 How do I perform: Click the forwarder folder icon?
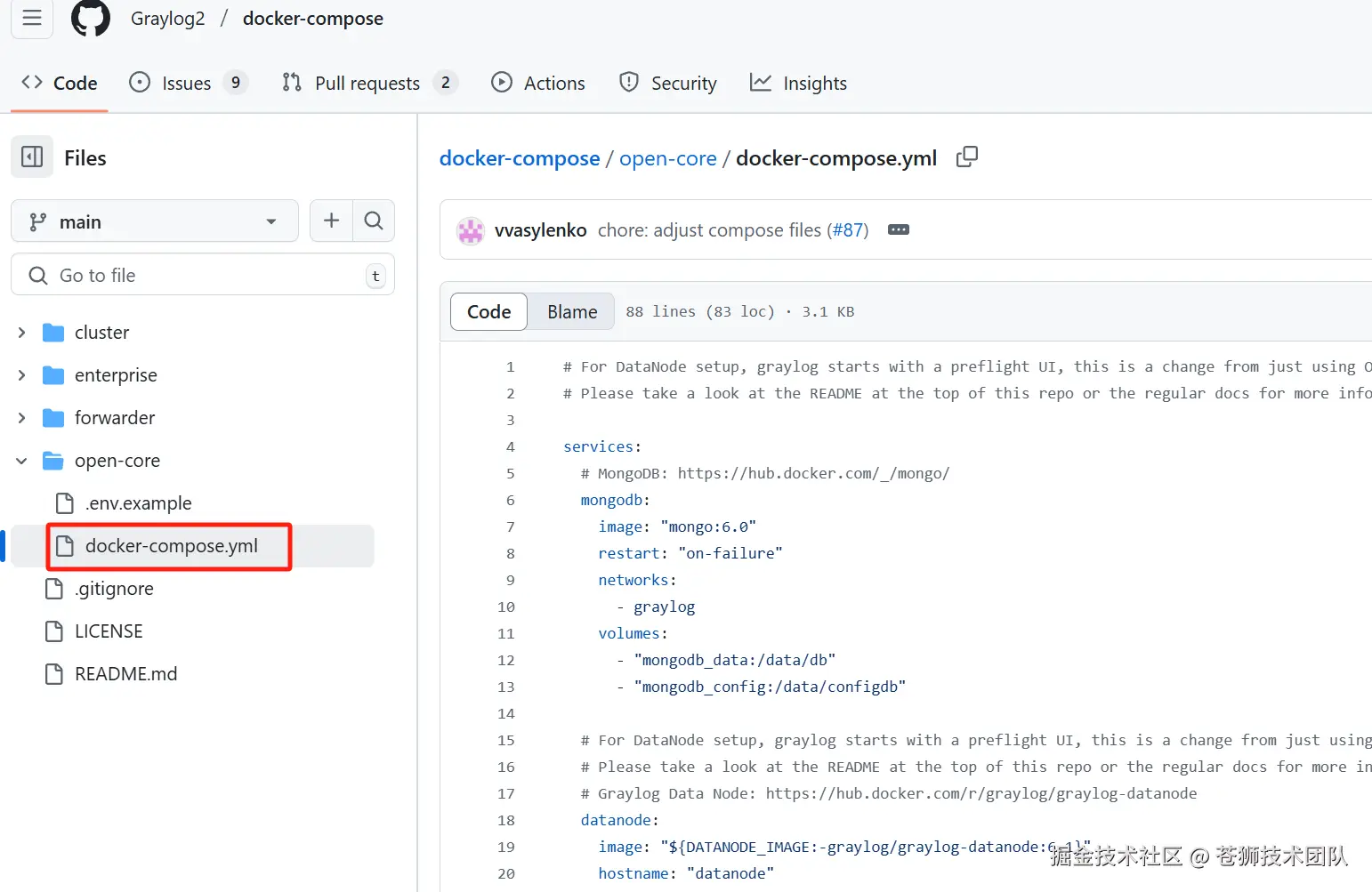click(53, 418)
